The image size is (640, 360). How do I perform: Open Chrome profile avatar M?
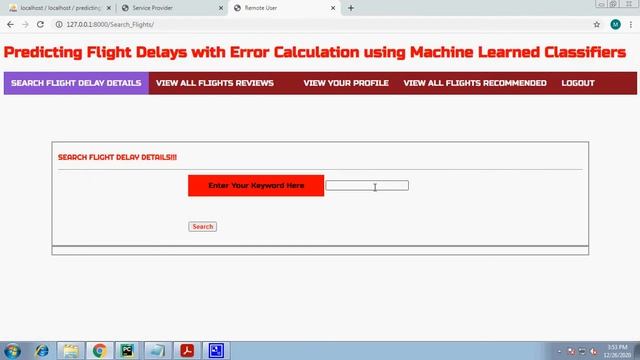pyautogui.click(x=616, y=24)
